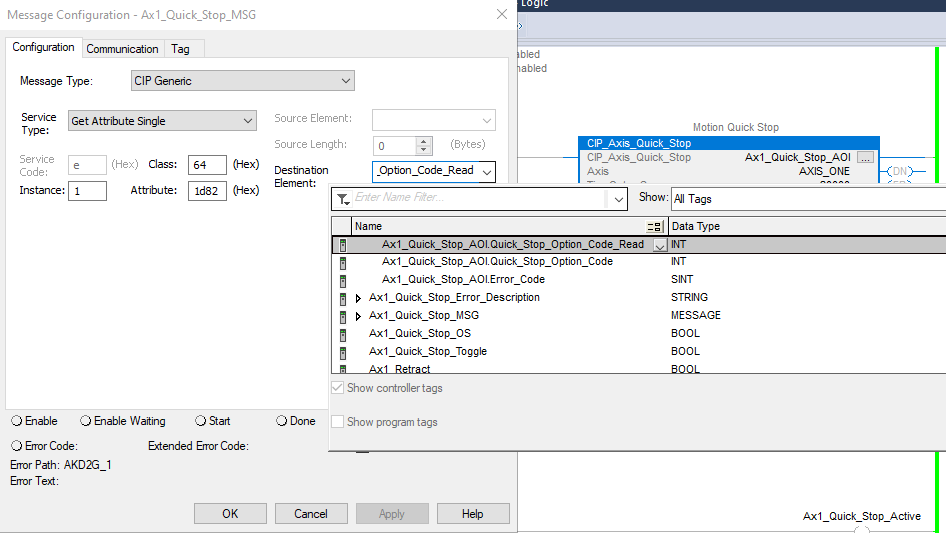Viewport: 946px width, 533px height.
Task: Toggle Show program tags checkbox
Action: click(337, 421)
